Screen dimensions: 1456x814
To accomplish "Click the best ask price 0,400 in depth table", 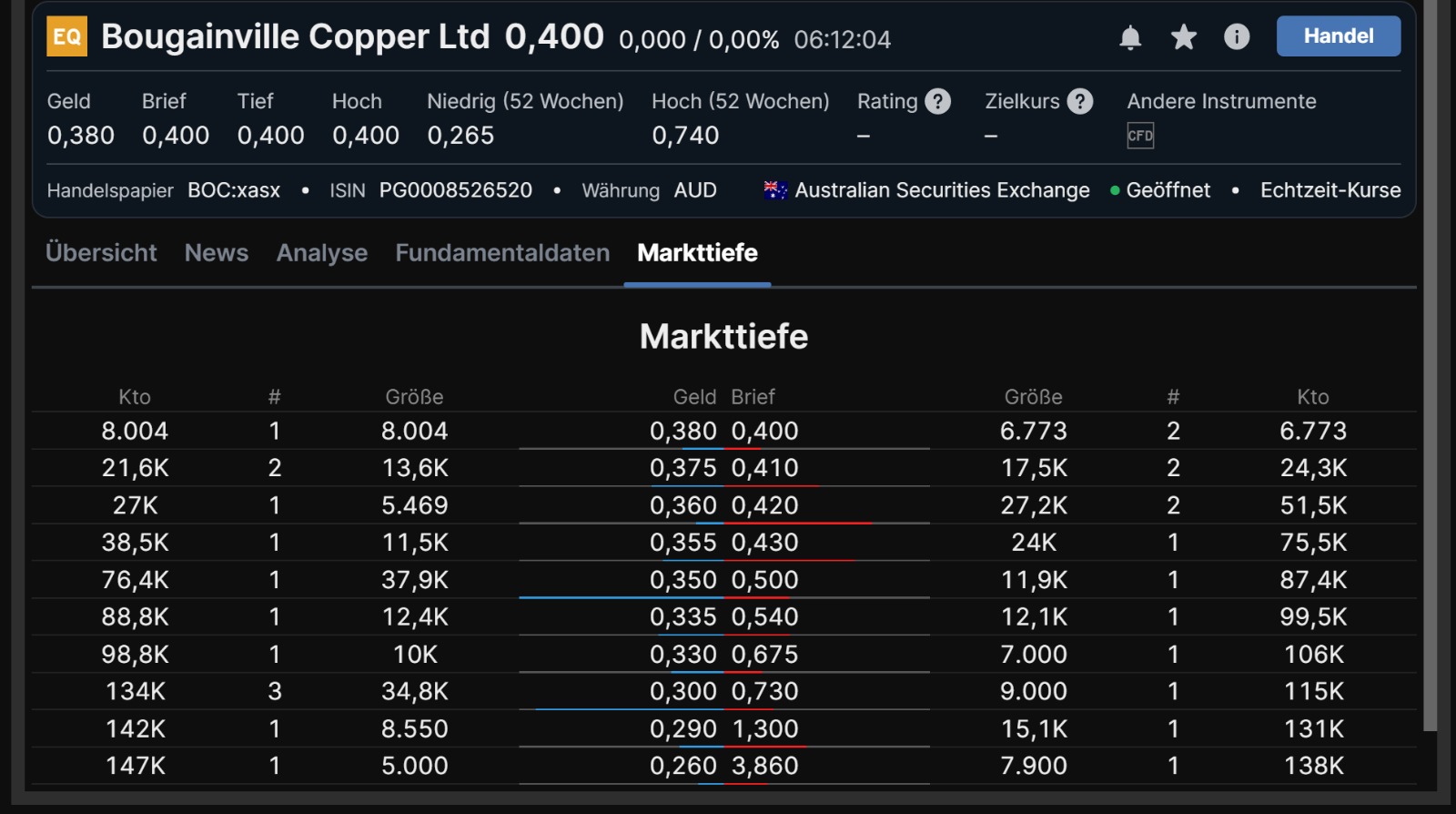I will click(x=764, y=431).
